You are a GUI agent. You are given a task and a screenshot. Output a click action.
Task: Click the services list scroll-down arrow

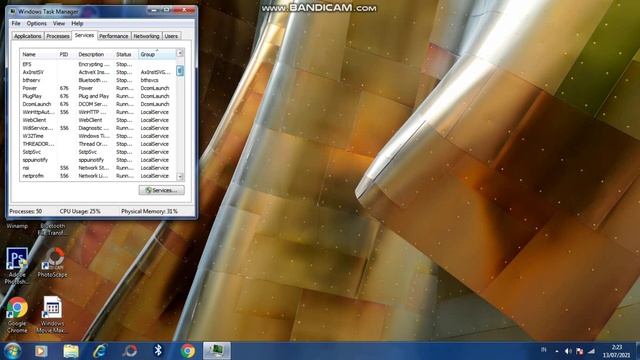[x=180, y=177]
